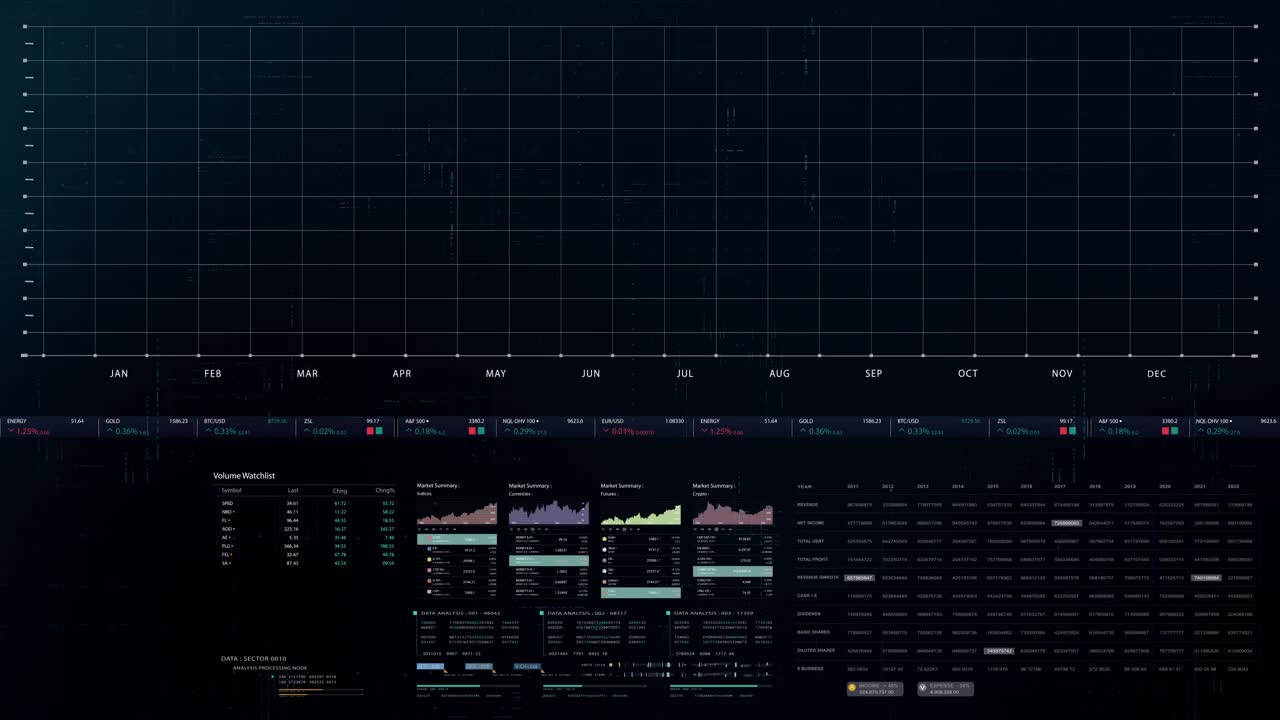The image size is (1280, 720).
Task: Click the Data Analysis 002 progress bar
Action: (595, 686)
